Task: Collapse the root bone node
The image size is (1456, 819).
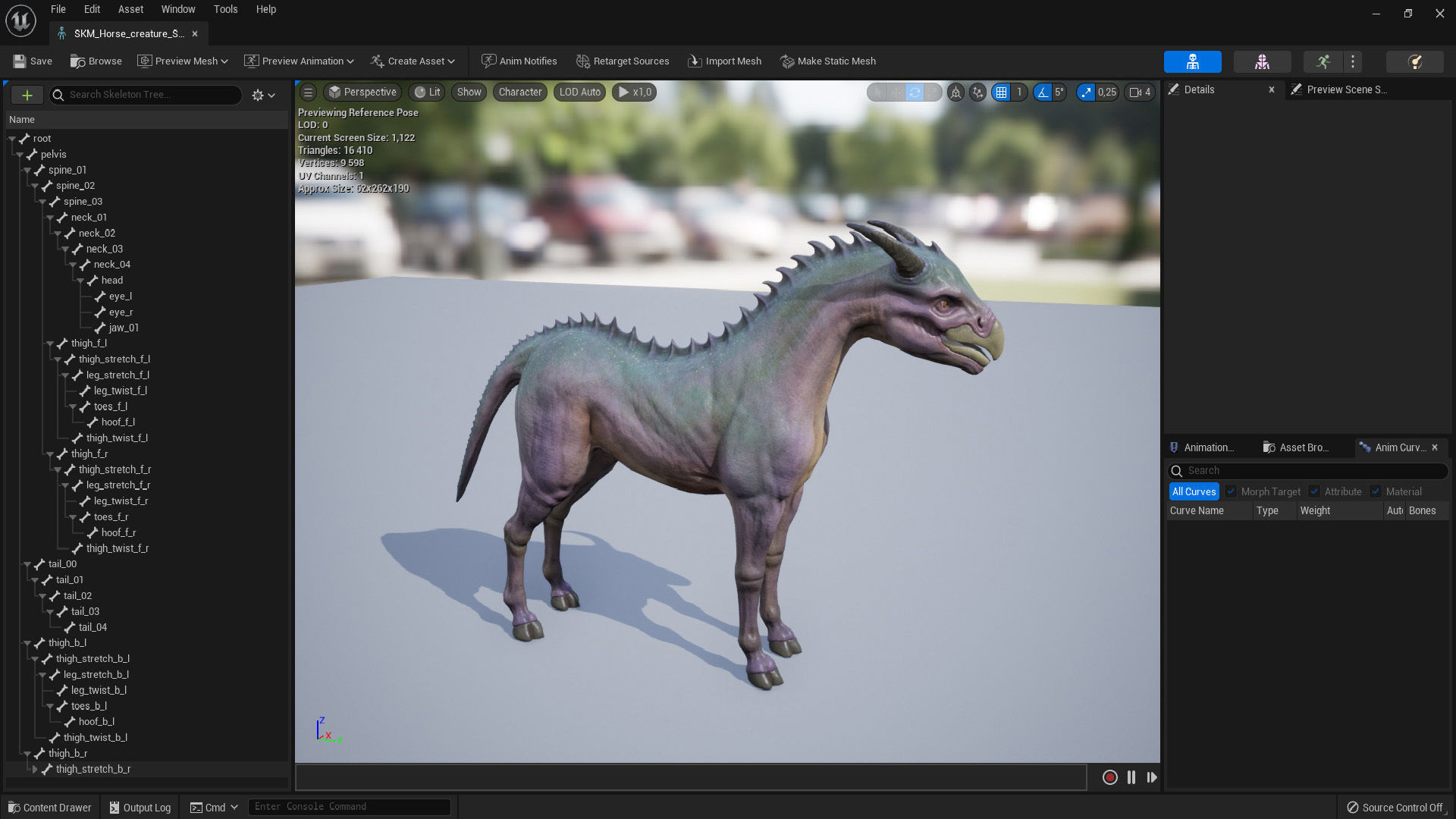Action: tap(12, 139)
